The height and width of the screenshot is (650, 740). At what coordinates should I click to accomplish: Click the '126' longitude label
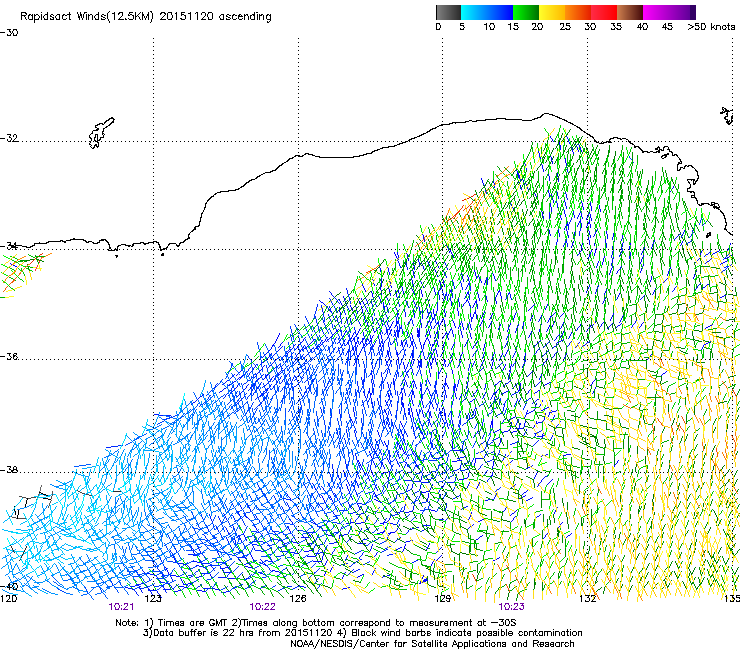[x=298, y=599]
